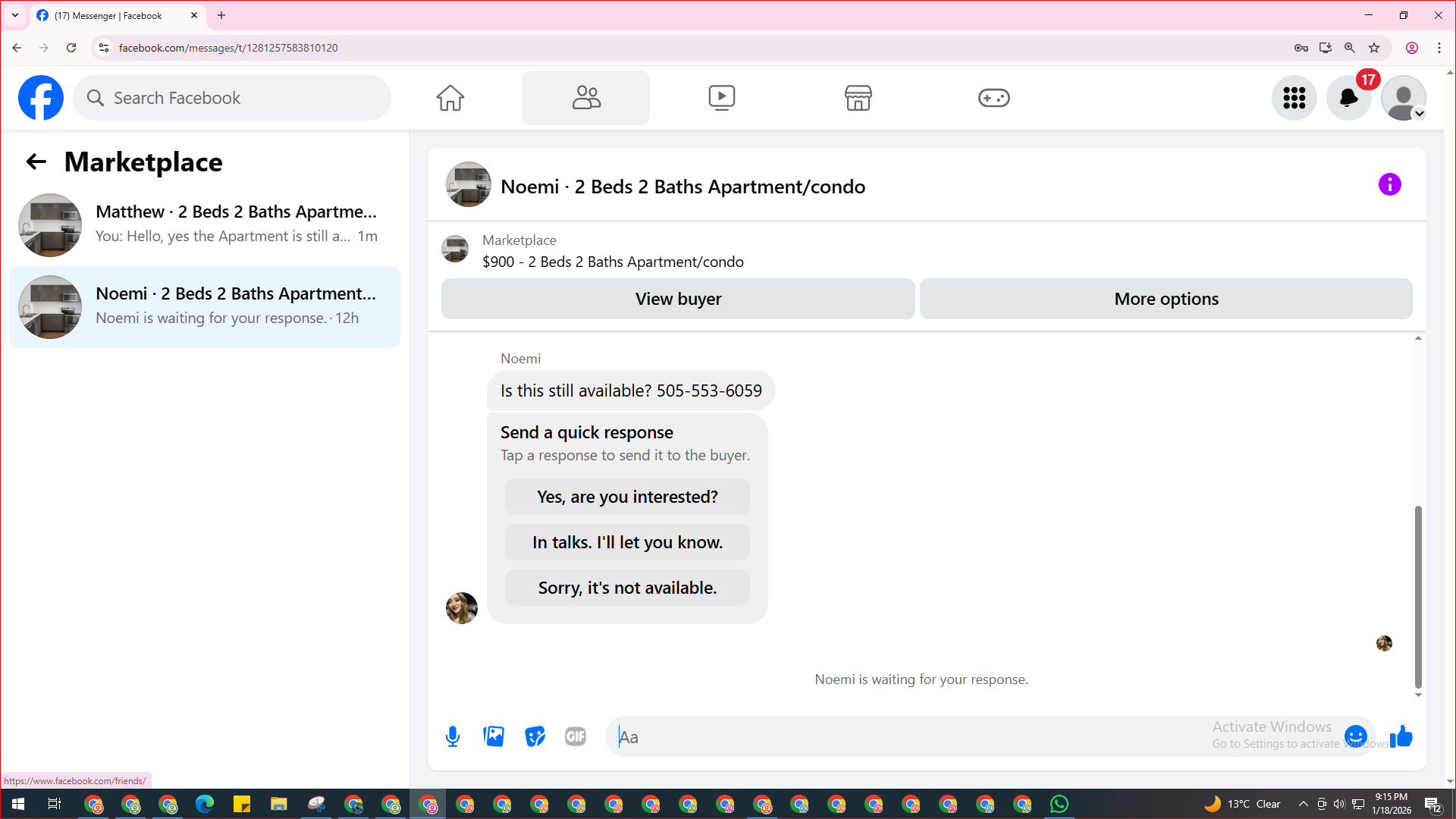The image size is (1456, 819).
Task: Expand Chrome tab search dropdown arrow
Action: point(15,15)
